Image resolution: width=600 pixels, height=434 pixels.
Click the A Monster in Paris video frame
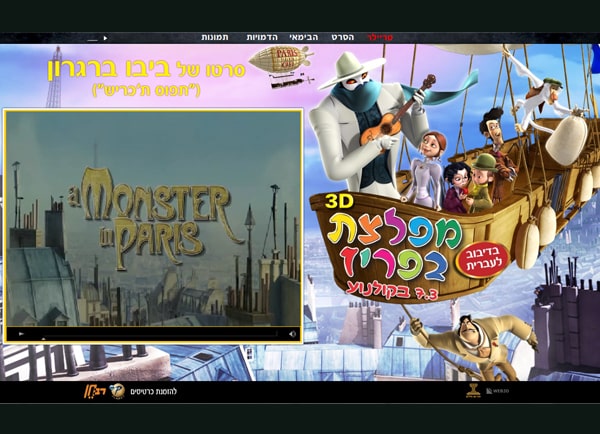(153, 219)
